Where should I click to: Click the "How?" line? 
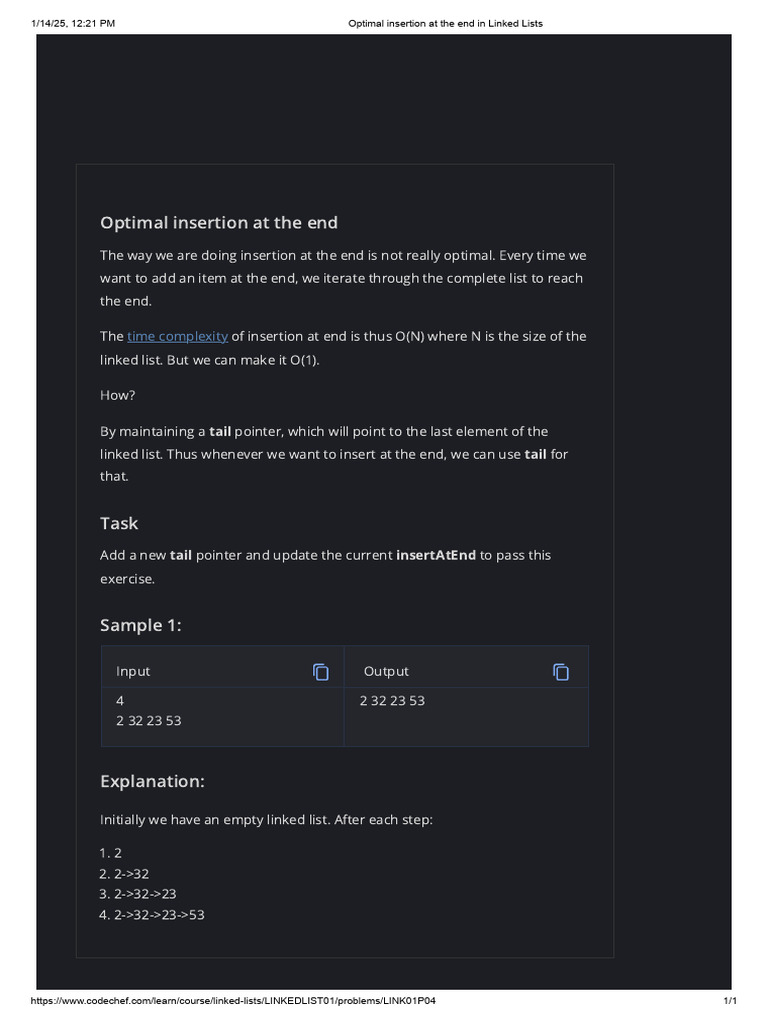coord(118,395)
